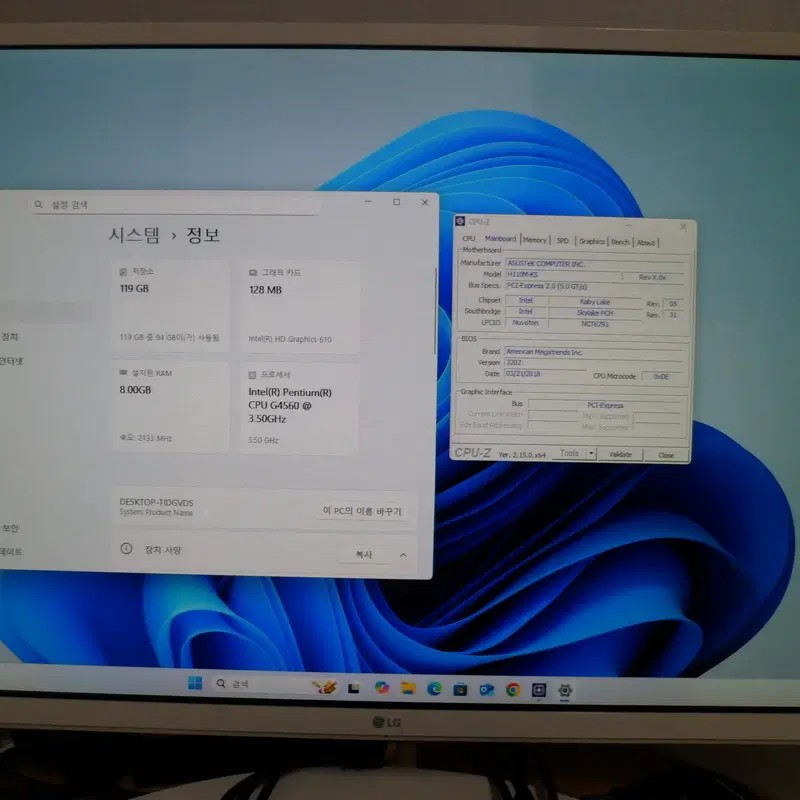Click the 설치된 RAM card showing 8.00GB
800x800 pixels.
click(x=170, y=407)
